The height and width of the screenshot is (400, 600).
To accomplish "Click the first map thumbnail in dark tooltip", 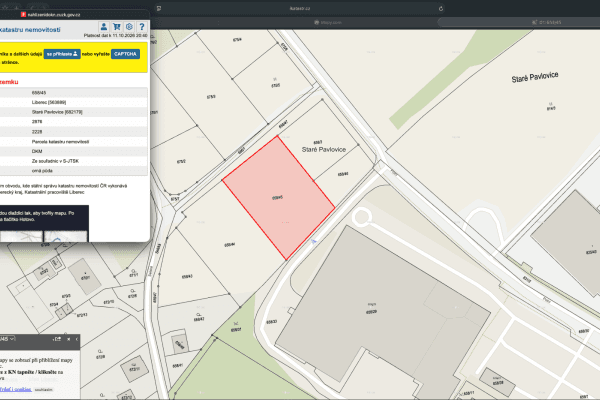I will tap(21, 236).
